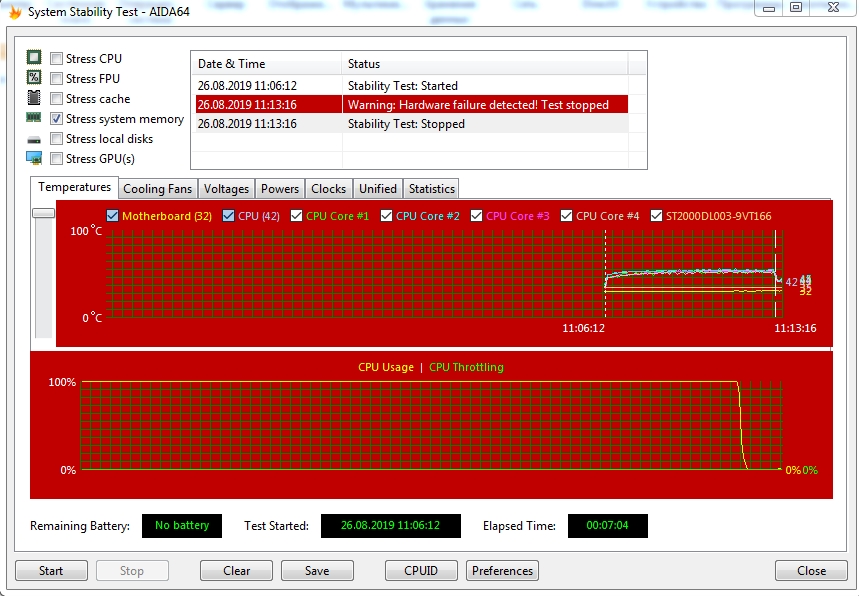Open Preferences
859x596 pixels.
[x=502, y=571]
